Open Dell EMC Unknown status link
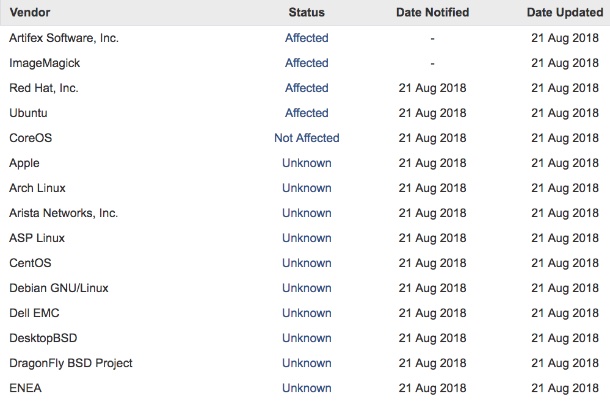The height and width of the screenshot is (402, 610). [x=307, y=313]
